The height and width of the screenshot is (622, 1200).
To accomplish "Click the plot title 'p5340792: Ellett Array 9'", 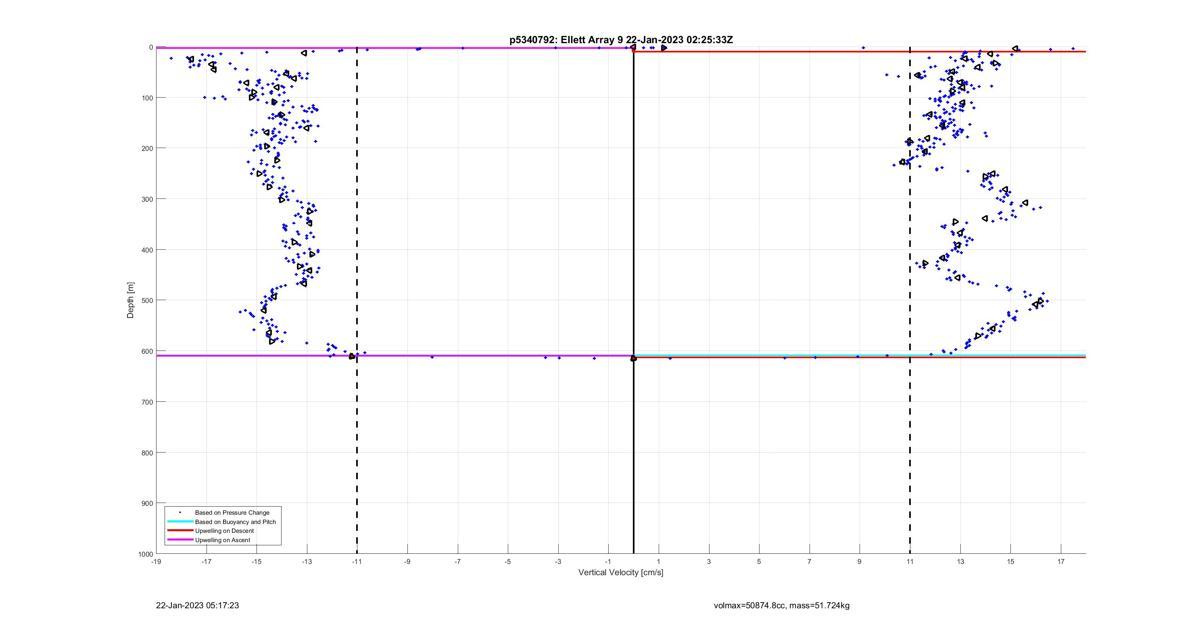I will point(567,40).
